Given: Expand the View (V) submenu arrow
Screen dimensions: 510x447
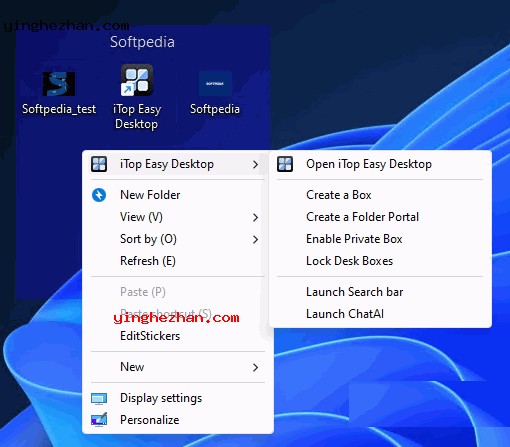Looking at the screenshot, I should [255, 217].
